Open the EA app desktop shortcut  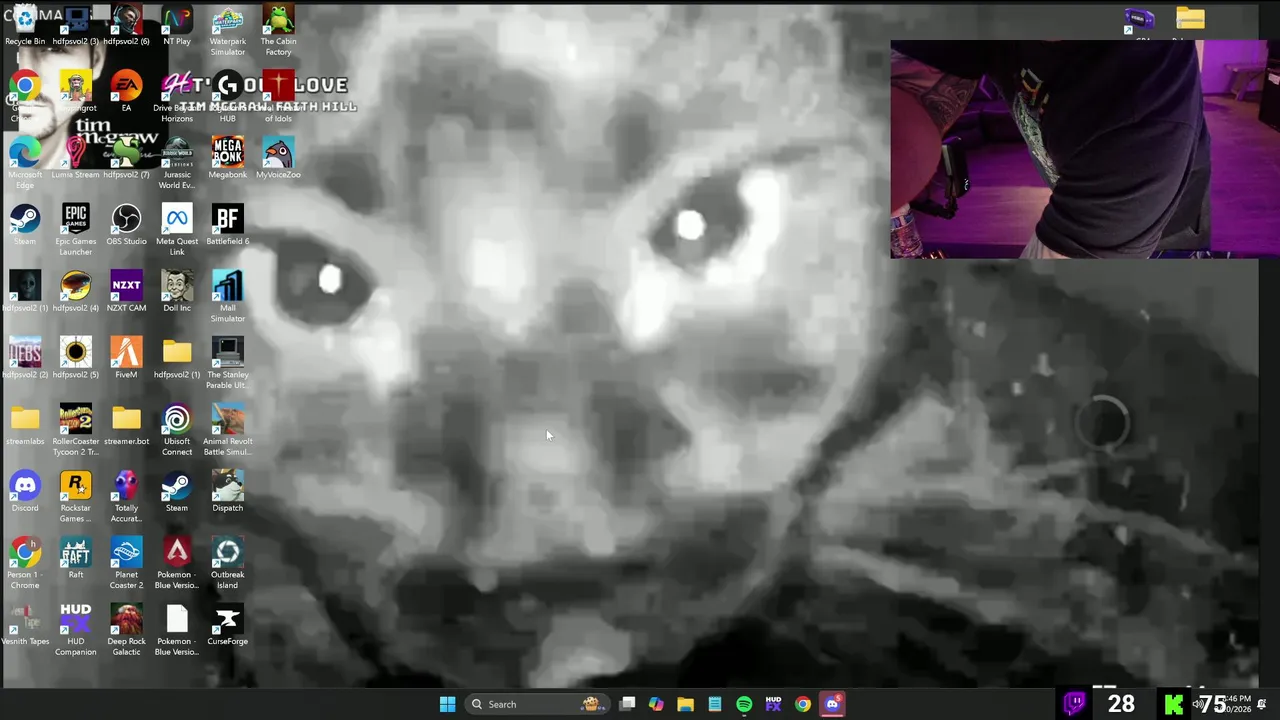point(126,92)
